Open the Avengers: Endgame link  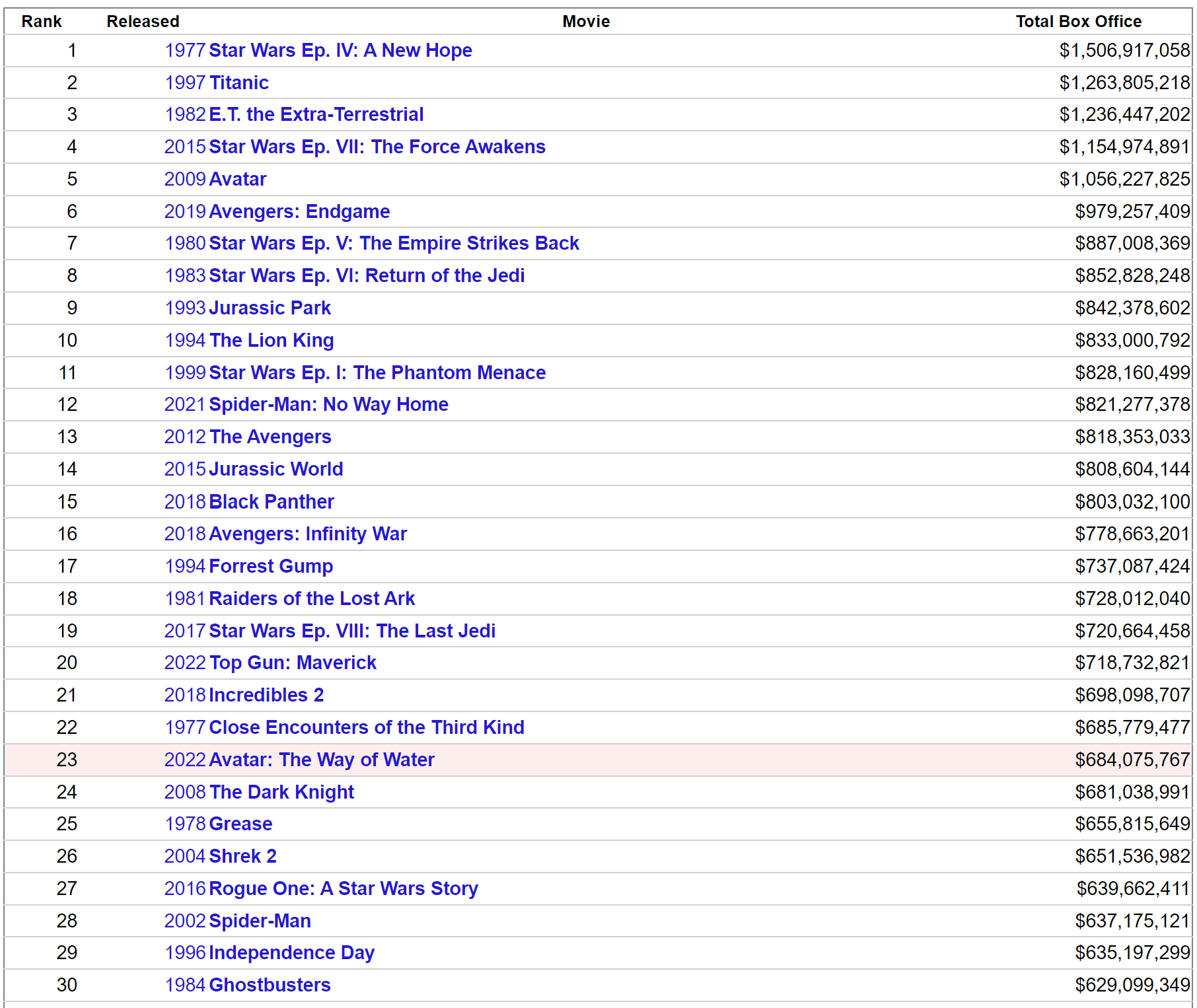pos(299,211)
